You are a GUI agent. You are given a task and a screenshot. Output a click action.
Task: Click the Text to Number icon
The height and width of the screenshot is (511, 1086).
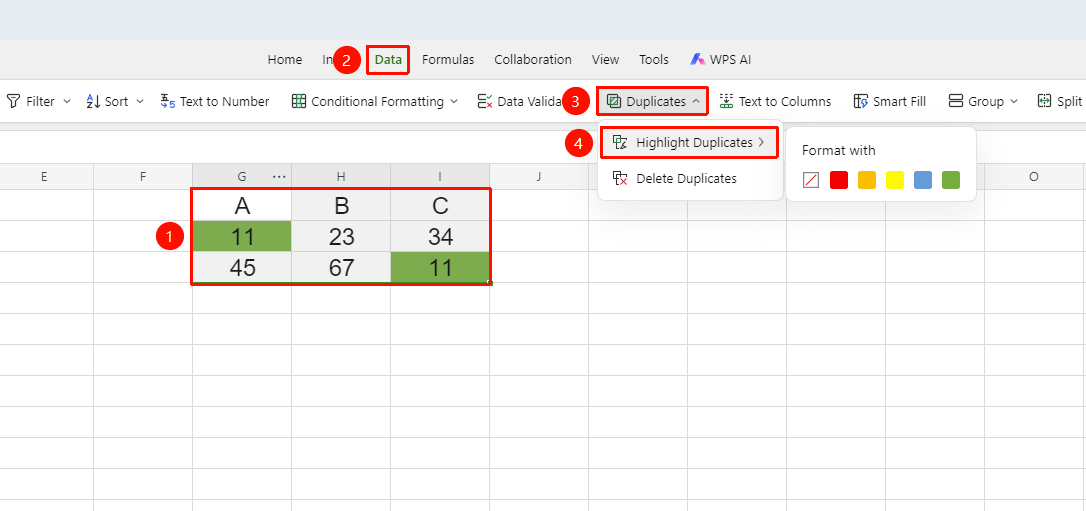tap(168, 101)
